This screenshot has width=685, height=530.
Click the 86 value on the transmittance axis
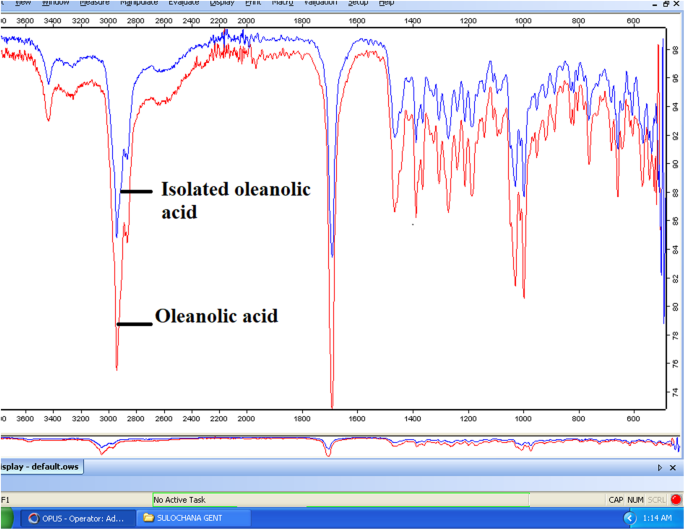coord(675,220)
